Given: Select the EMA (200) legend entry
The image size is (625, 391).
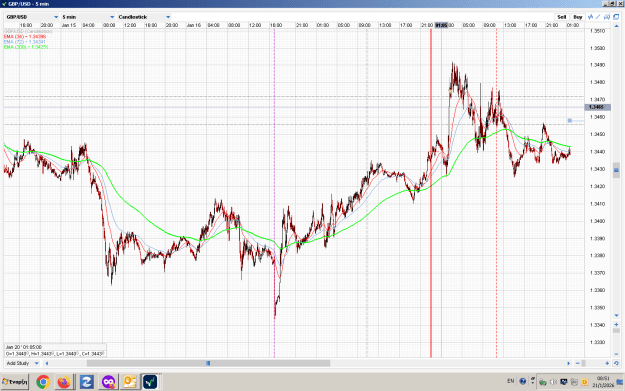Looking at the screenshot, I should click(26, 47).
